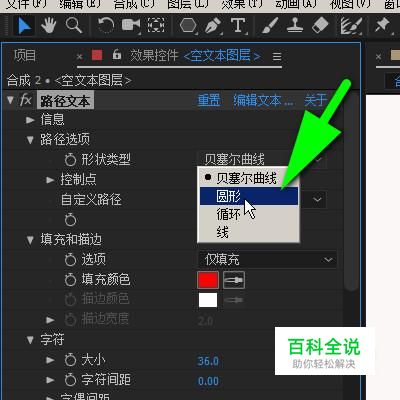Click 重置 to reset the effect
This screenshot has height=400, width=400.
click(x=209, y=100)
